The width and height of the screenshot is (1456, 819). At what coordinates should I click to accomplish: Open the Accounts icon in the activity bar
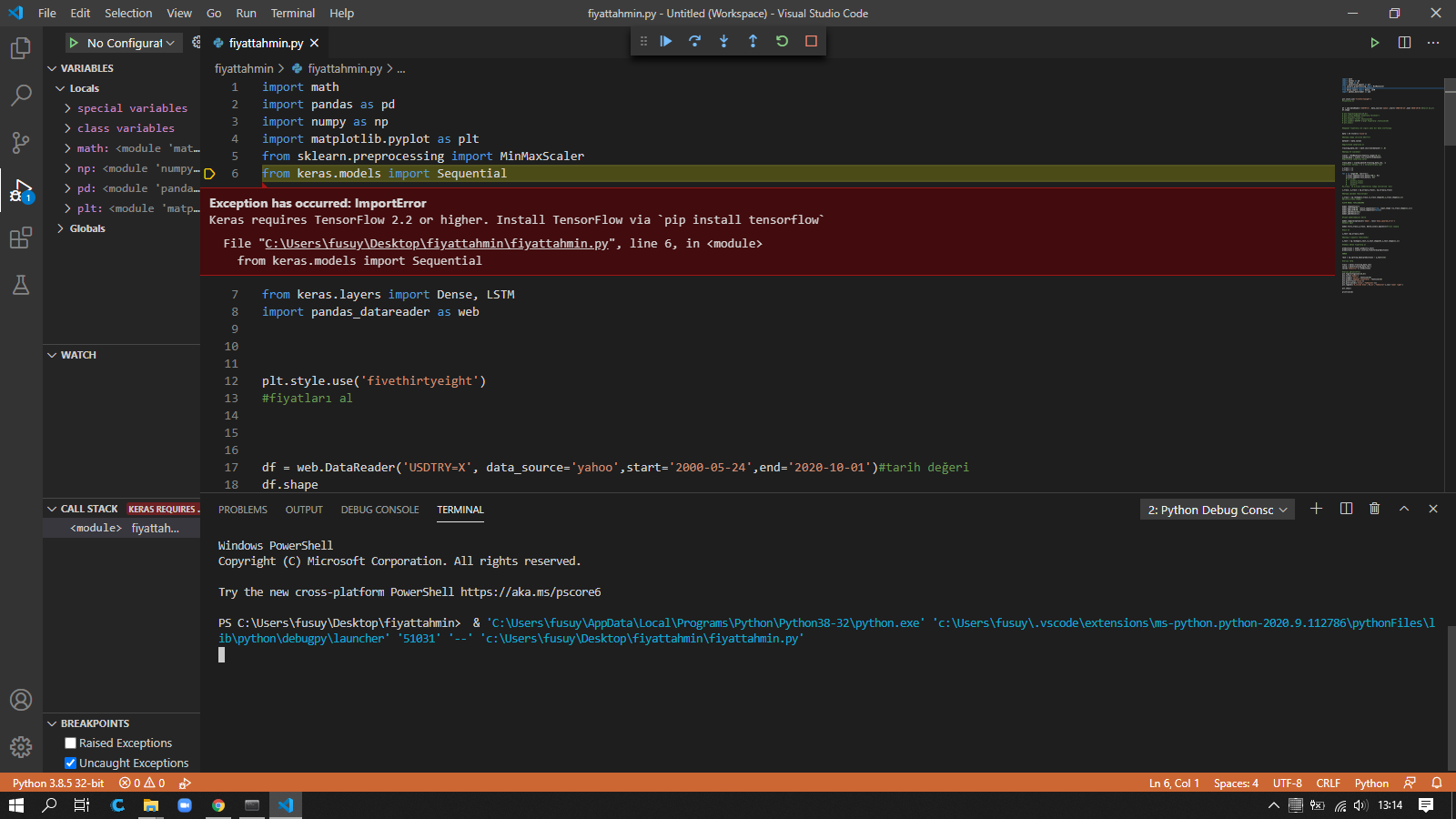[x=21, y=700]
